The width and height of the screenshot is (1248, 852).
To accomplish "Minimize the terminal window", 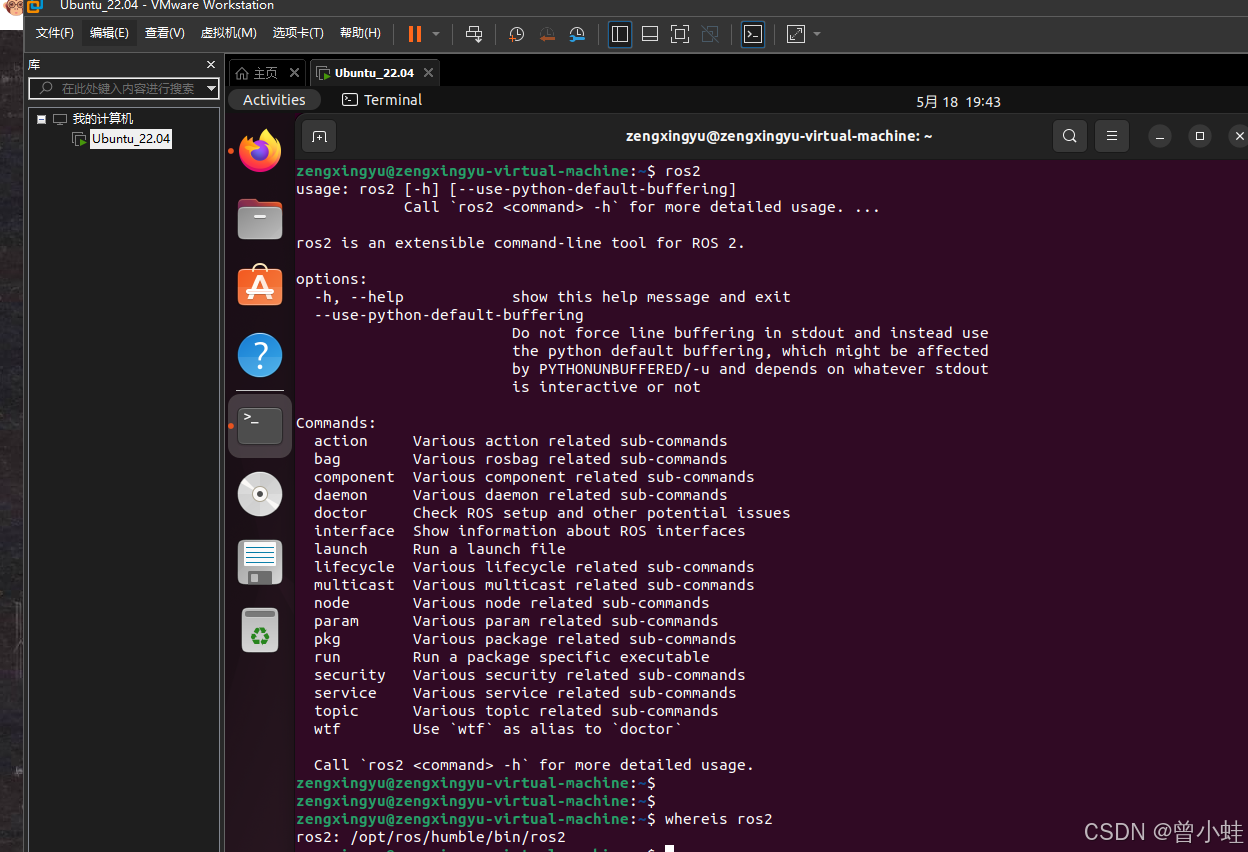I will (x=1160, y=136).
